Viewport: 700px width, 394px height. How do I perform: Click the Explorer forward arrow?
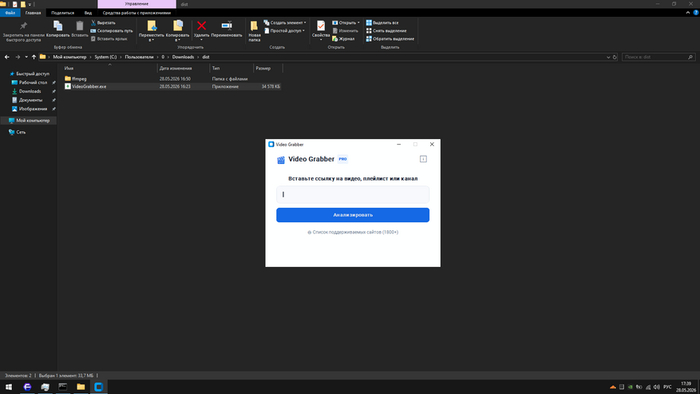(18, 57)
